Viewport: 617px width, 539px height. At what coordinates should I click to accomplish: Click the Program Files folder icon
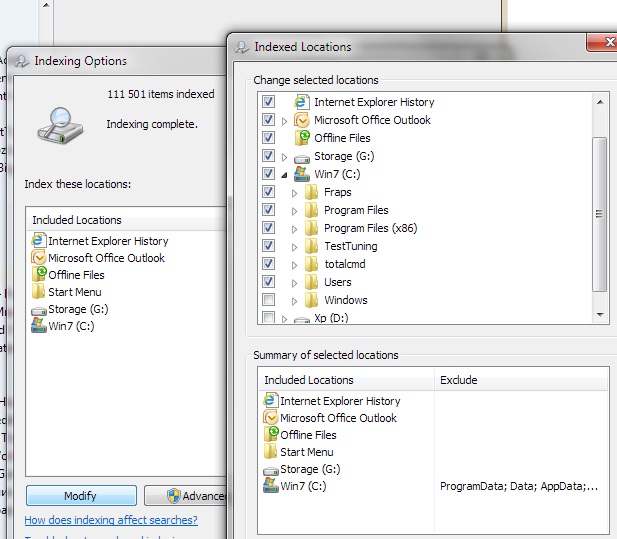[311, 210]
